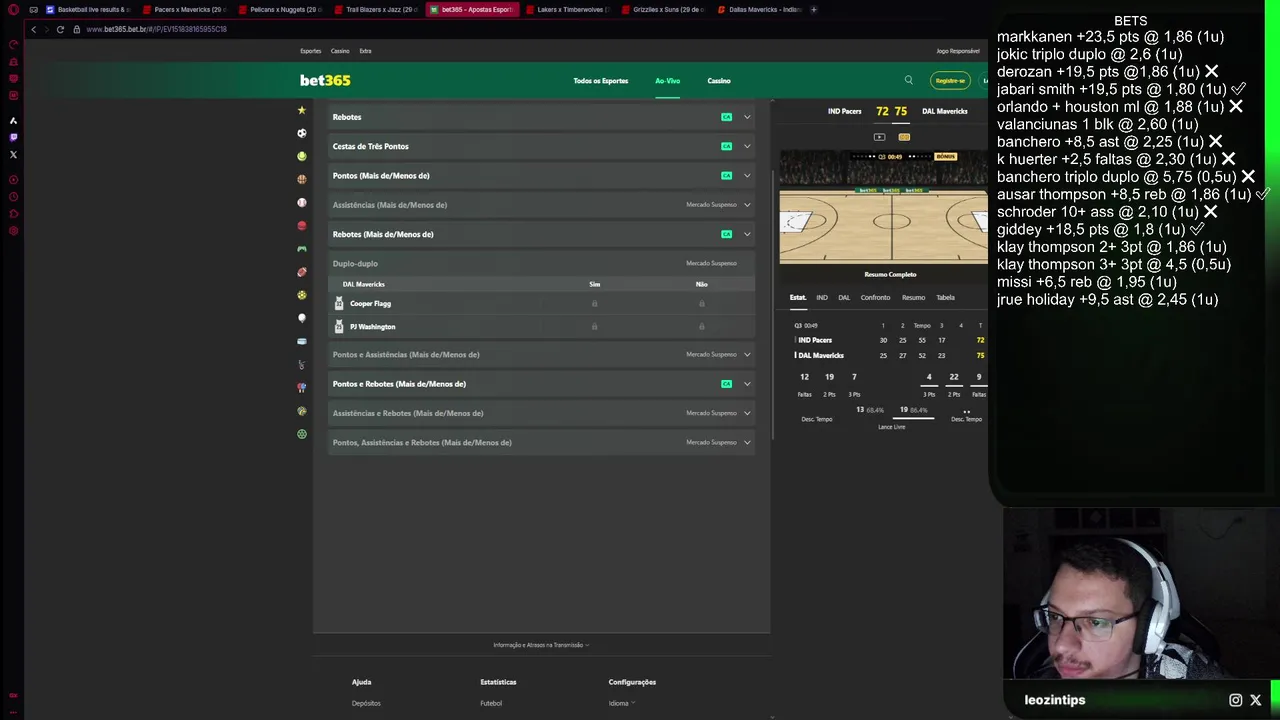Open the X icon on stream overlay

tap(1256, 700)
